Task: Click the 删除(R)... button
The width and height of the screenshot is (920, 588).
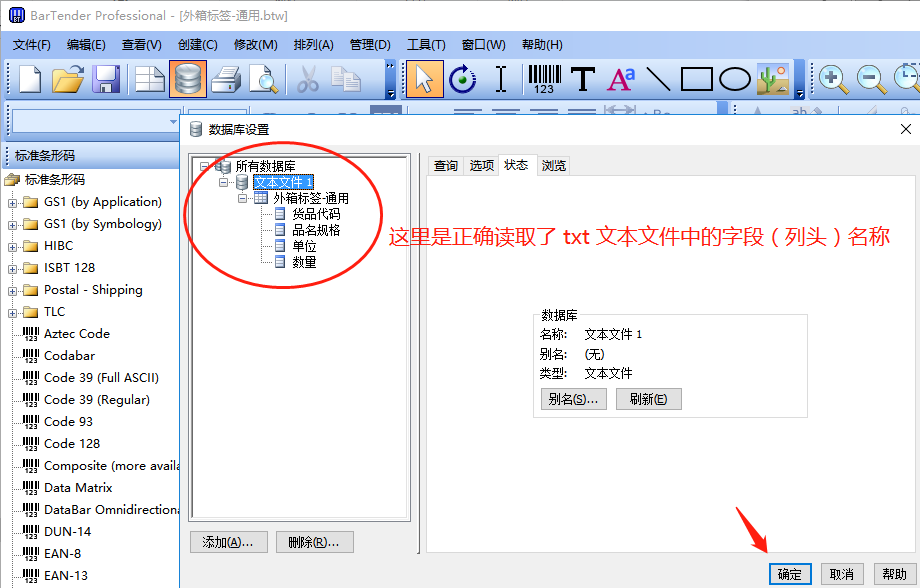Action: [x=314, y=542]
